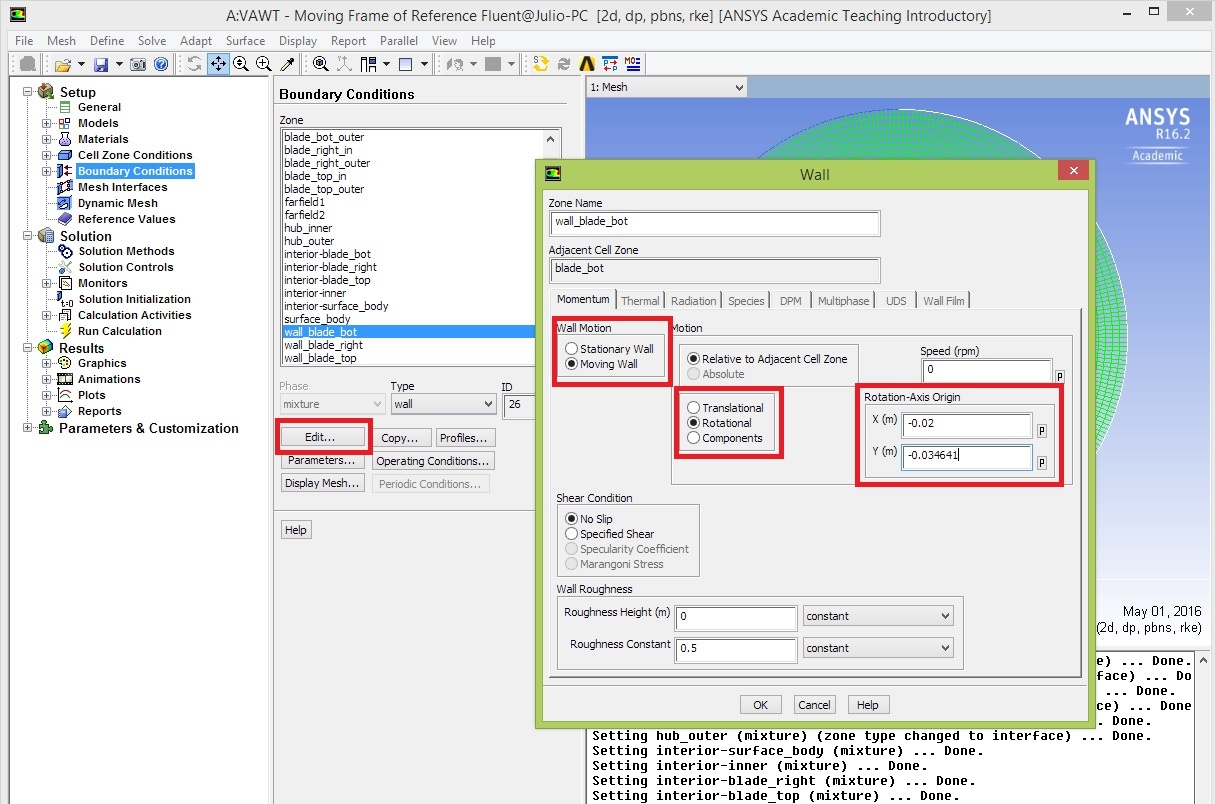Select the rotate view tool
This screenshot has width=1215, height=804.
point(194,64)
